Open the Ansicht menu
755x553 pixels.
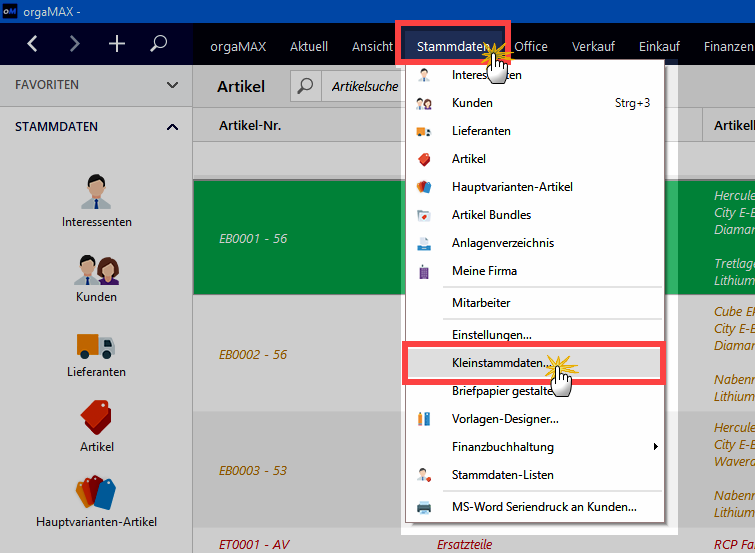372,47
